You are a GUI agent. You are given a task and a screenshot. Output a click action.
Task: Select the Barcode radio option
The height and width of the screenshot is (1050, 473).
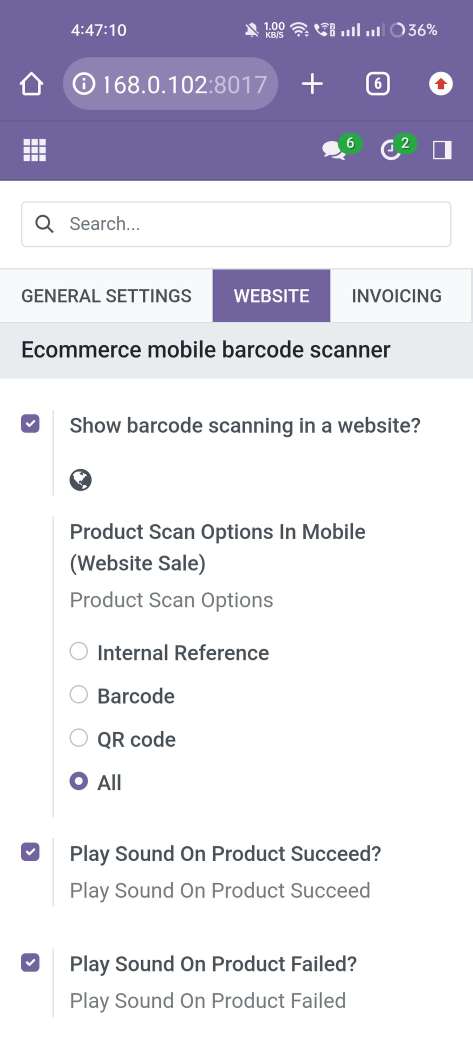tap(78, 694)
